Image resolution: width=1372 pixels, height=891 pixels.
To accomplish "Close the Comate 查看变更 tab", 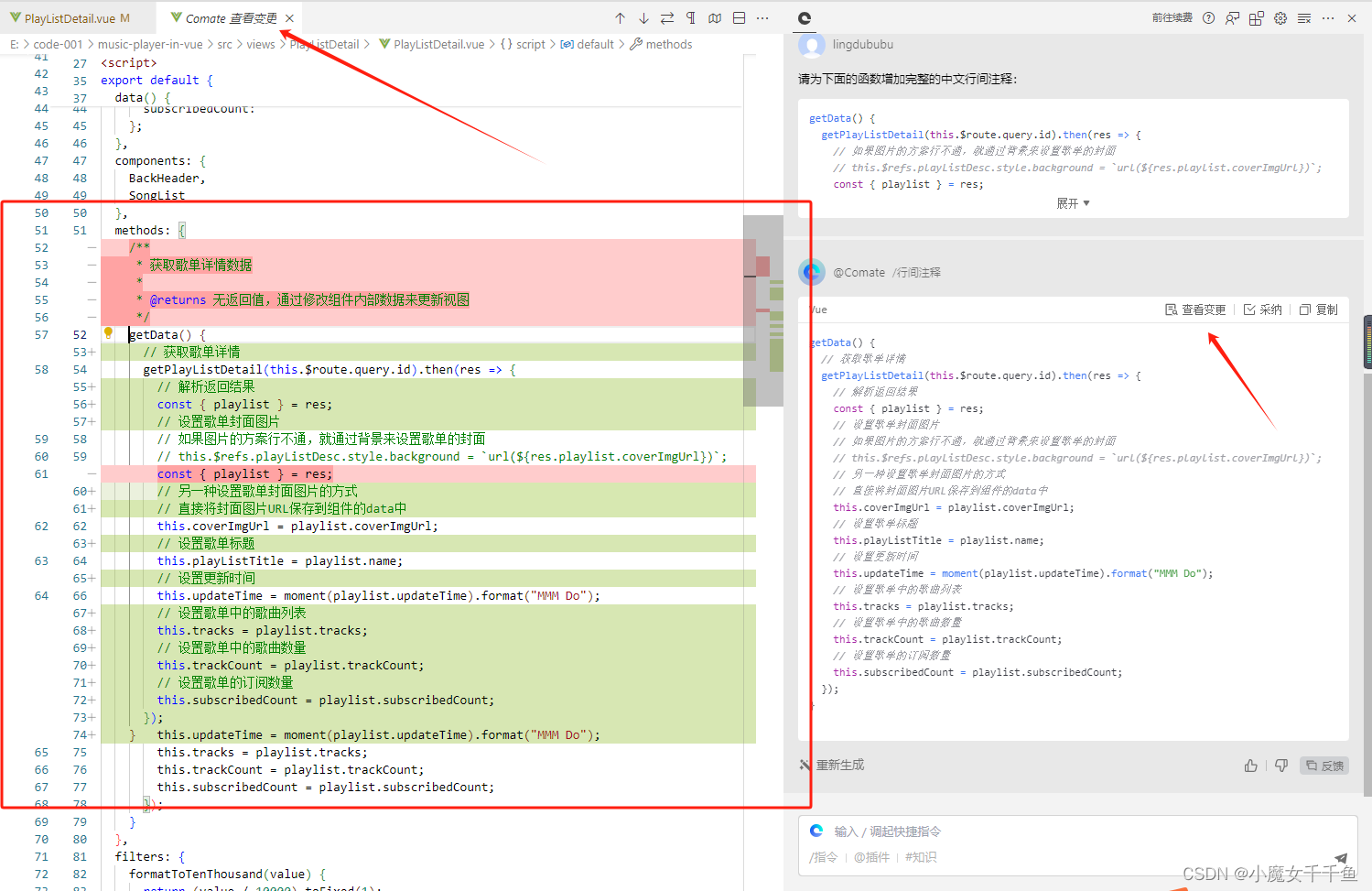I will [x=289, y=18].
